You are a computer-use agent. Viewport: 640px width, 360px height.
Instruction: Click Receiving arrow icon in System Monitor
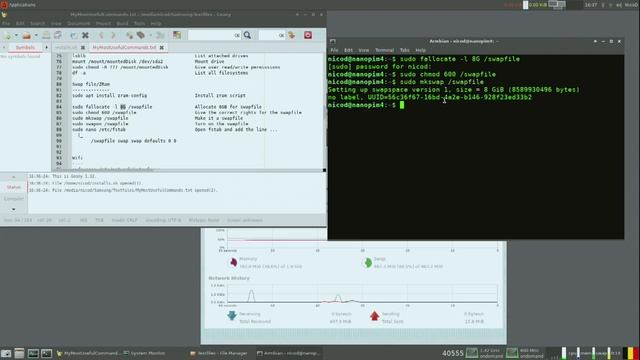pyautogui.click(x=232, y=316)
